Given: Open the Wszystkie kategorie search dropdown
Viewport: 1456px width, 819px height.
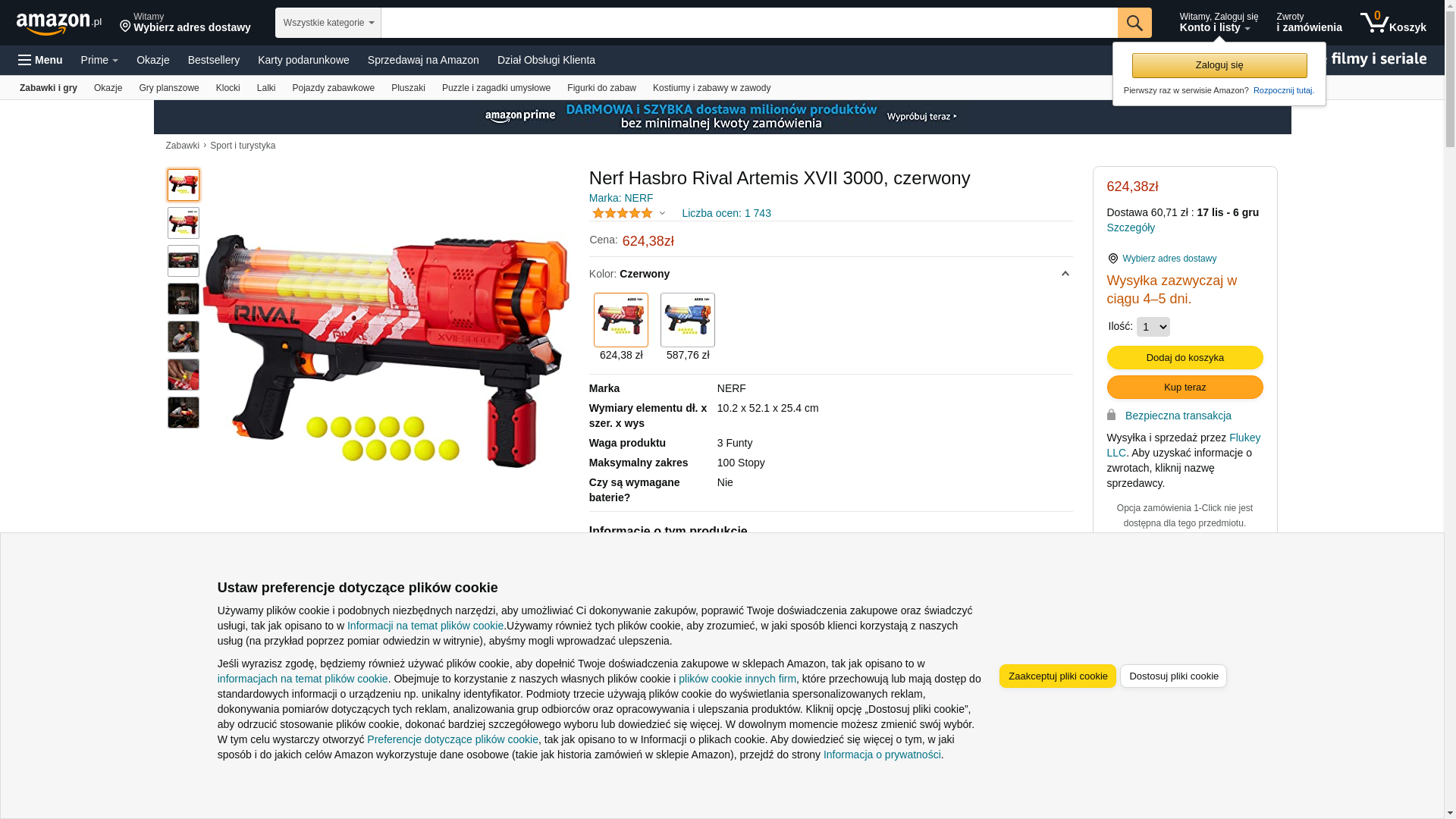Looking at the screenshot, I should point(328,23).
